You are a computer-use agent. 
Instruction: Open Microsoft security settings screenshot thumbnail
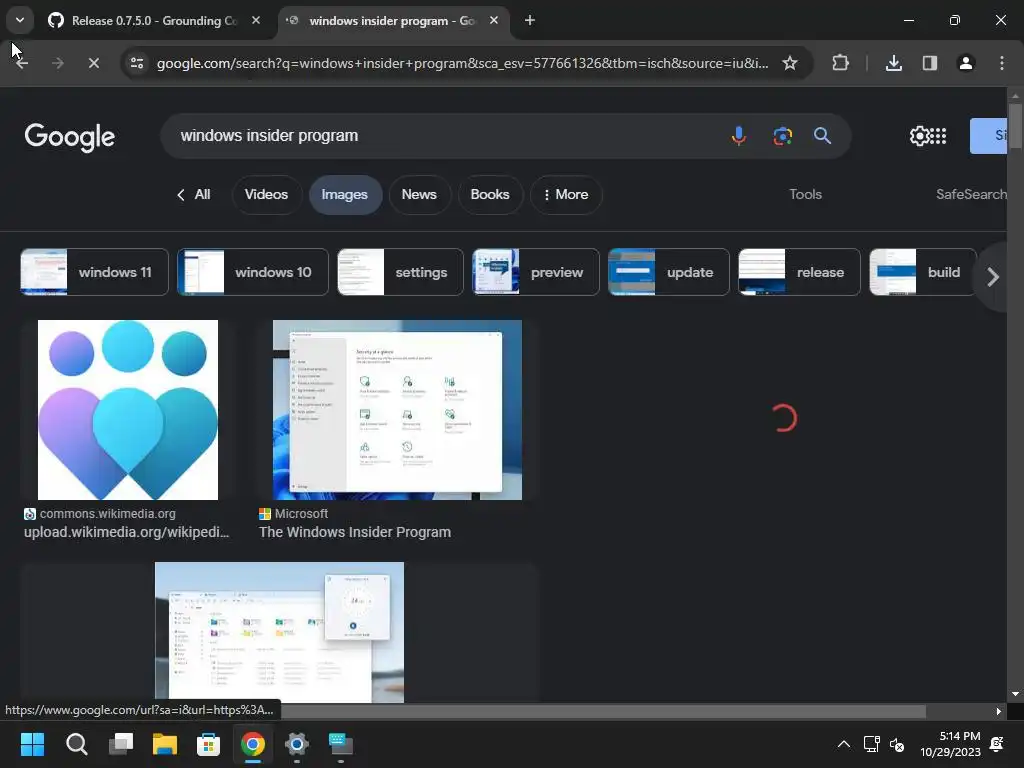click(x=397, y=410)
